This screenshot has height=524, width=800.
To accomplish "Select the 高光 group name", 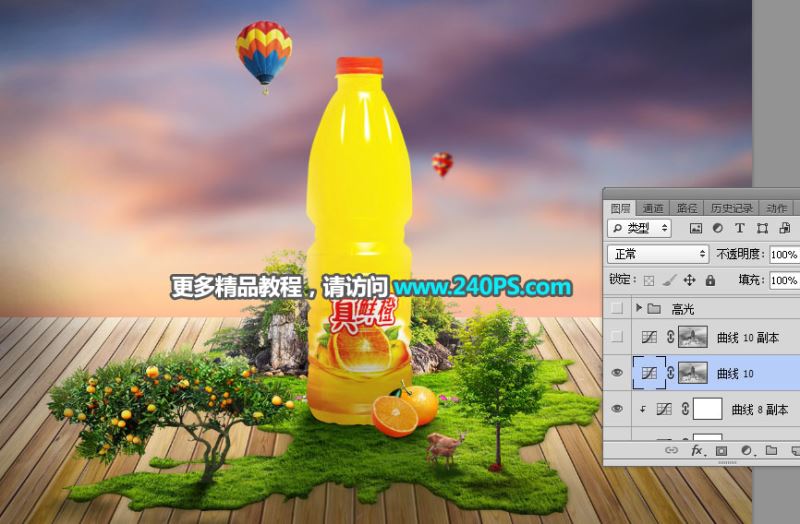I will [683, 309].
